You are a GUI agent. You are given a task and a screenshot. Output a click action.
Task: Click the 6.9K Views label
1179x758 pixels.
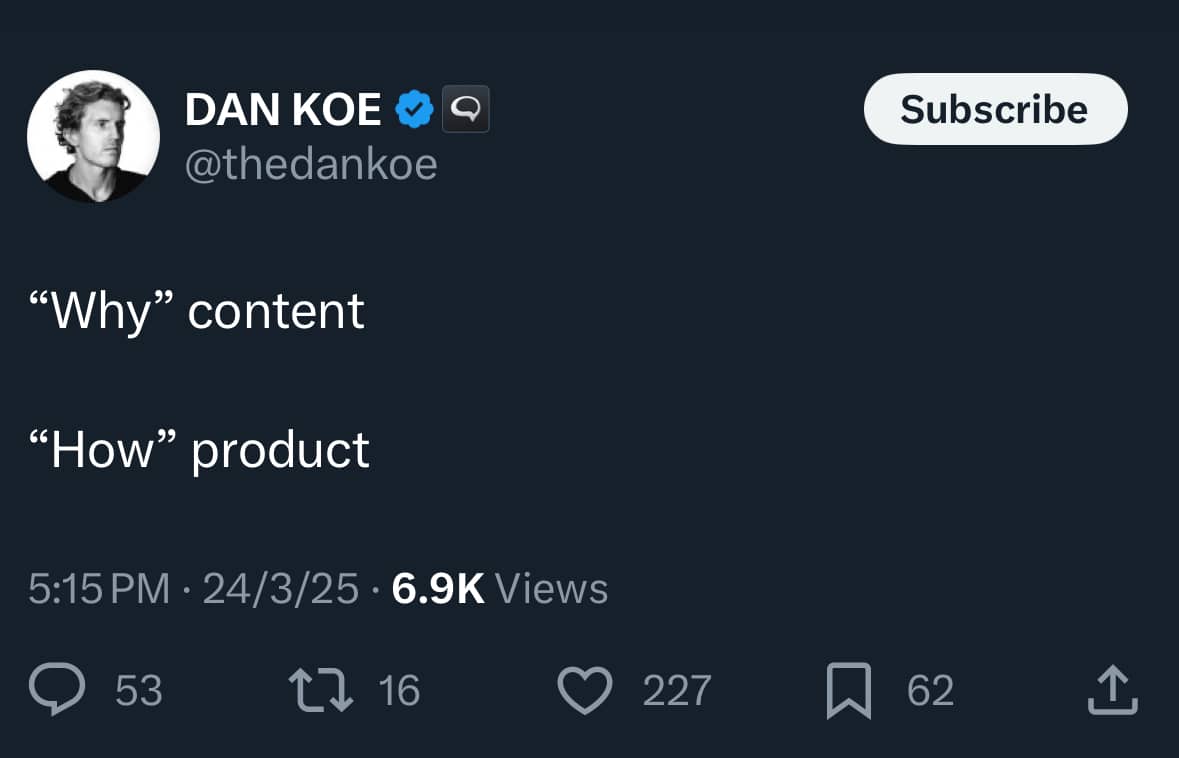point(500,588)
